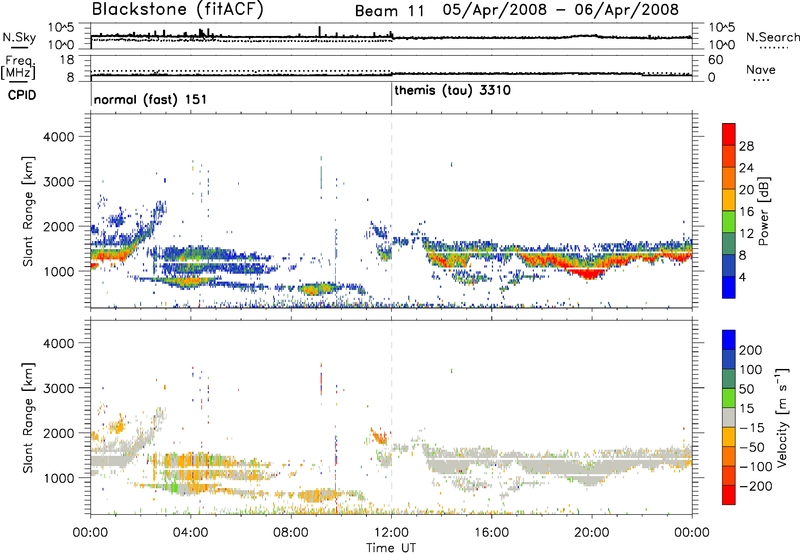Screen dimensions: 800x554
Task: Click the orange velocity patch near 11:30
Action: click(x=379, y=437)
